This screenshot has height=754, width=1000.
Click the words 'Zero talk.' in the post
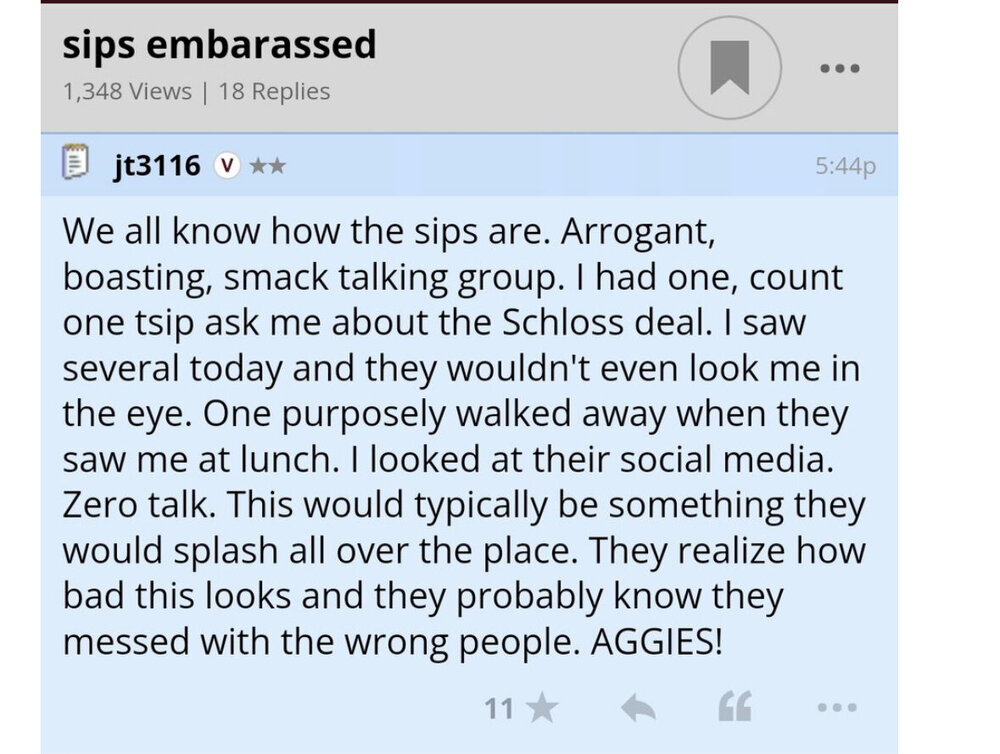138,504
